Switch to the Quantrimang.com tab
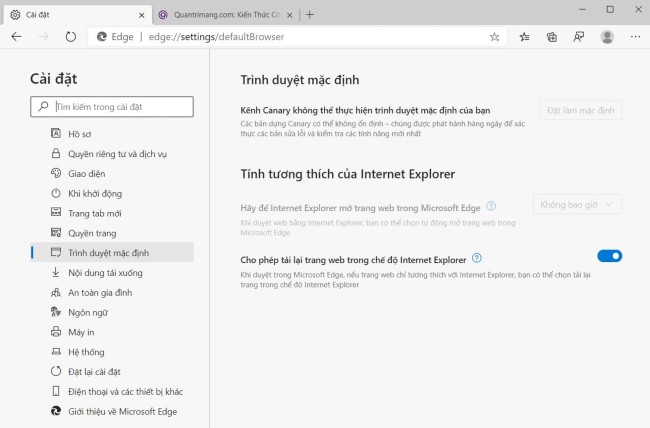The image size is (650, 428). pyautogui.click(x=226, y=15)
